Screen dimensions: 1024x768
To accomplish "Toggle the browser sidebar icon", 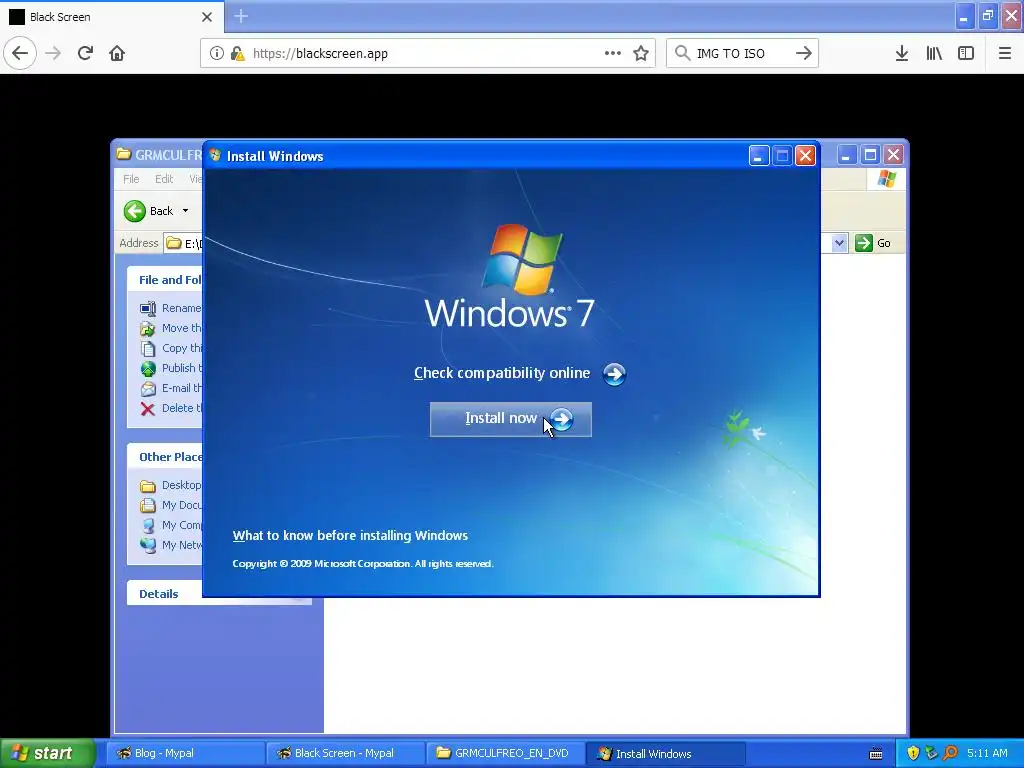I will tap(966, 53).
